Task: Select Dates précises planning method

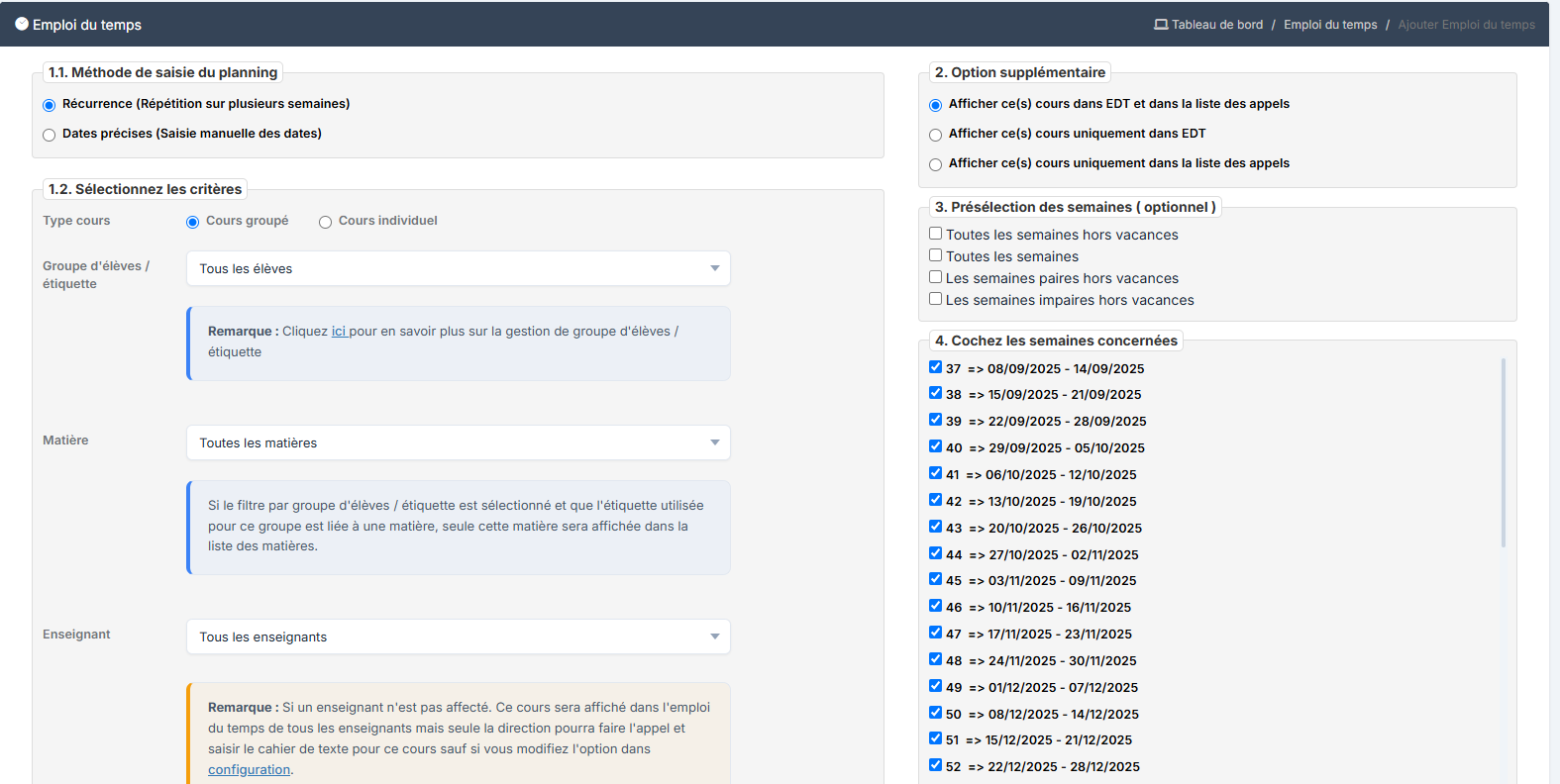Action: tap(49, 135)
